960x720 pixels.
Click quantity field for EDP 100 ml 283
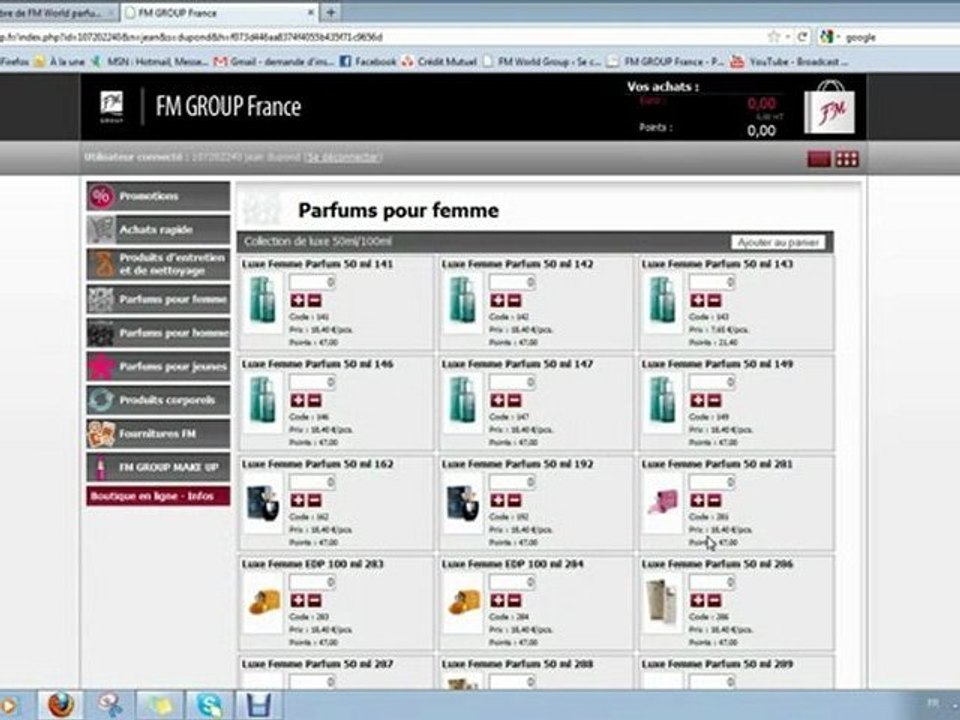[312, 582]
